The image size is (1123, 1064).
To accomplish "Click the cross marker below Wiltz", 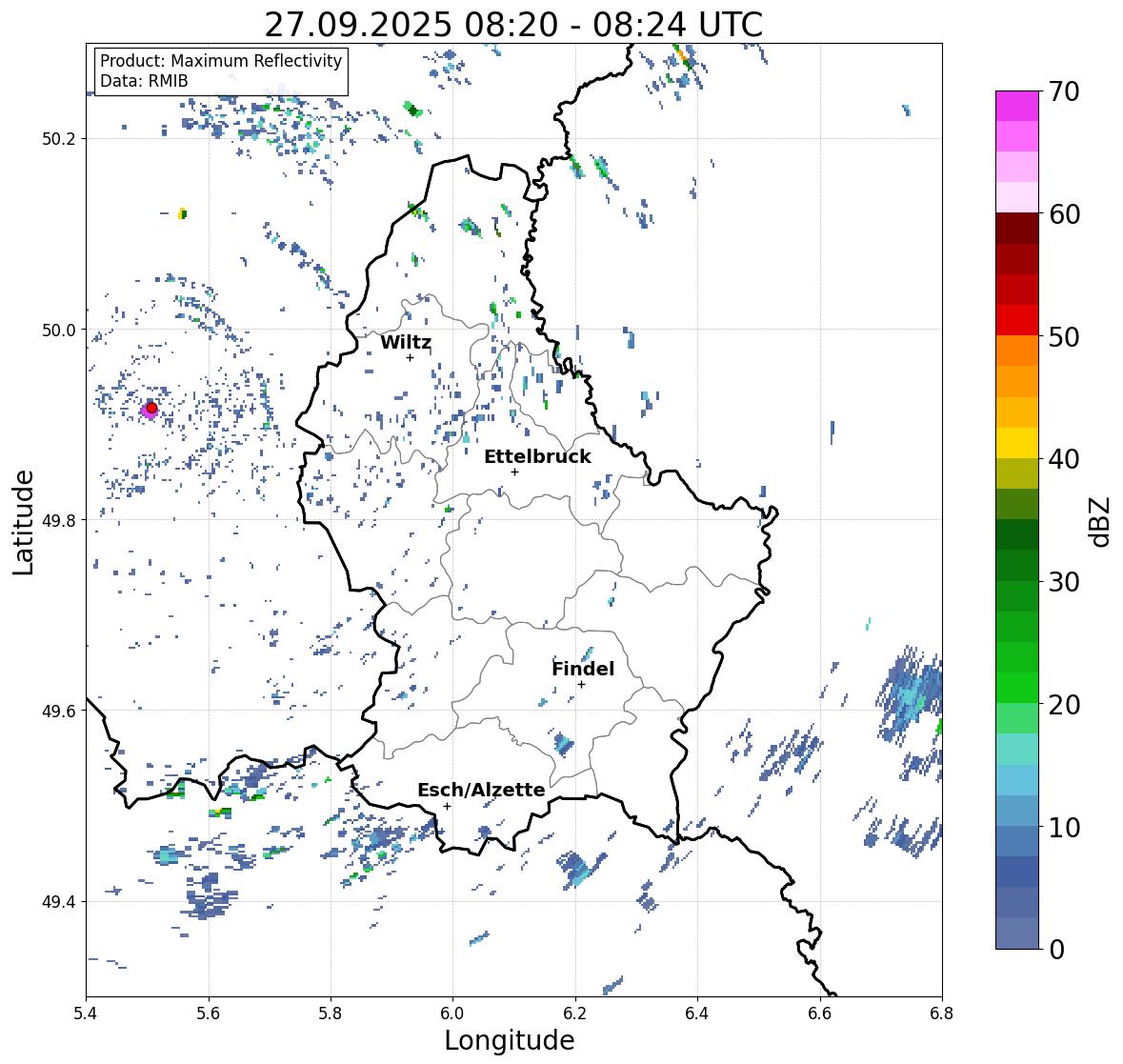I will [410, 357].
